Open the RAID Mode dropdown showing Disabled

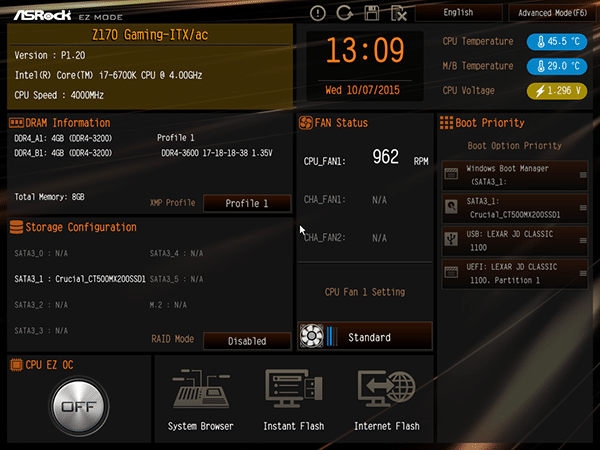coord(247,341)
